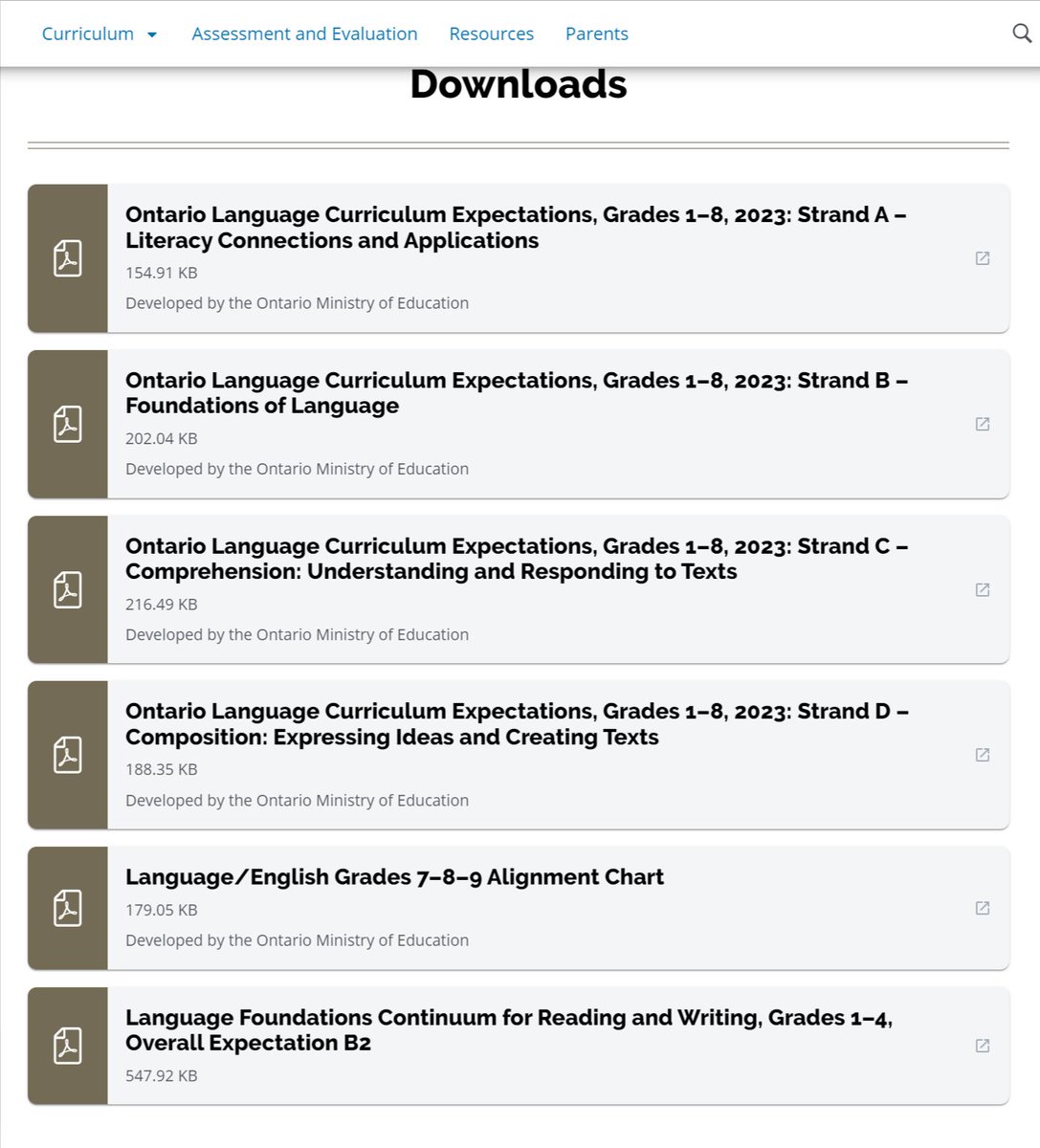Expand the Curriculum dropdown arrow

[x=151, y=34]
